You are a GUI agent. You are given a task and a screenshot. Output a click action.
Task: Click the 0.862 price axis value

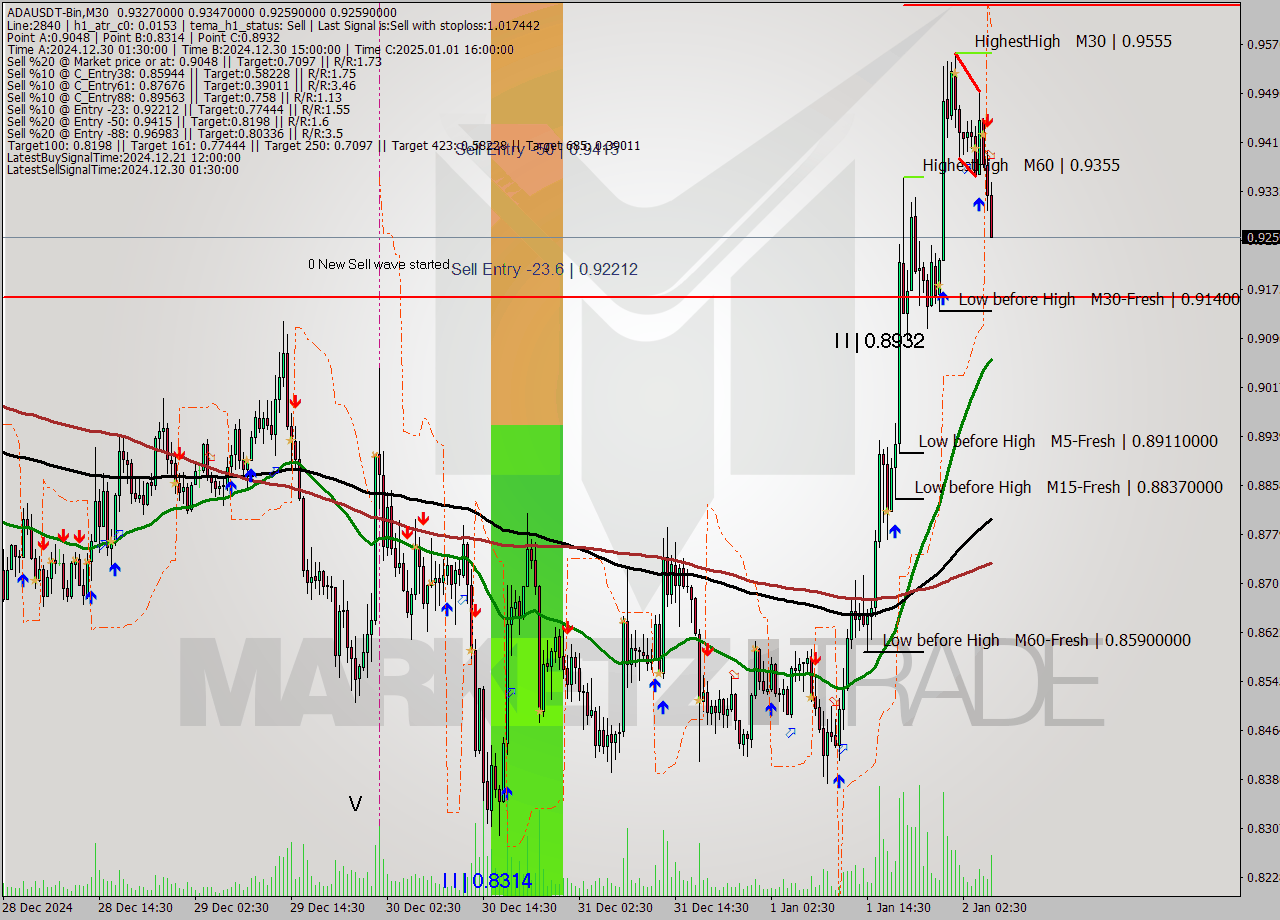click(1261, 632)
